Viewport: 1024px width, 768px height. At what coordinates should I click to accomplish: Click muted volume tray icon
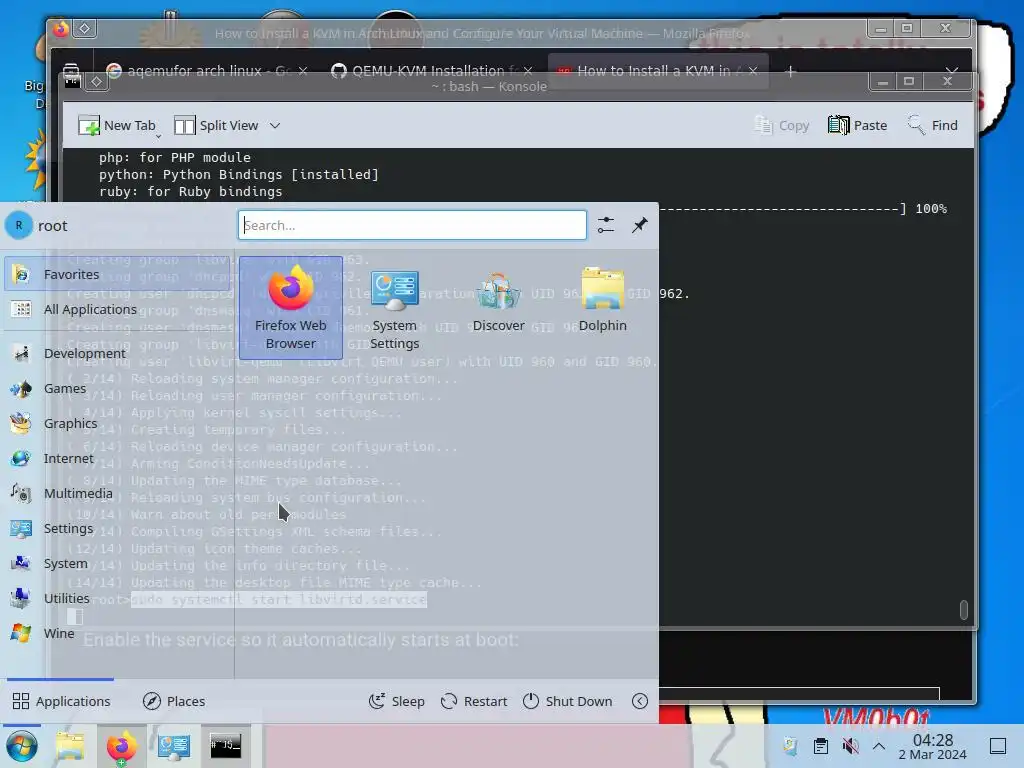(850, 746)
